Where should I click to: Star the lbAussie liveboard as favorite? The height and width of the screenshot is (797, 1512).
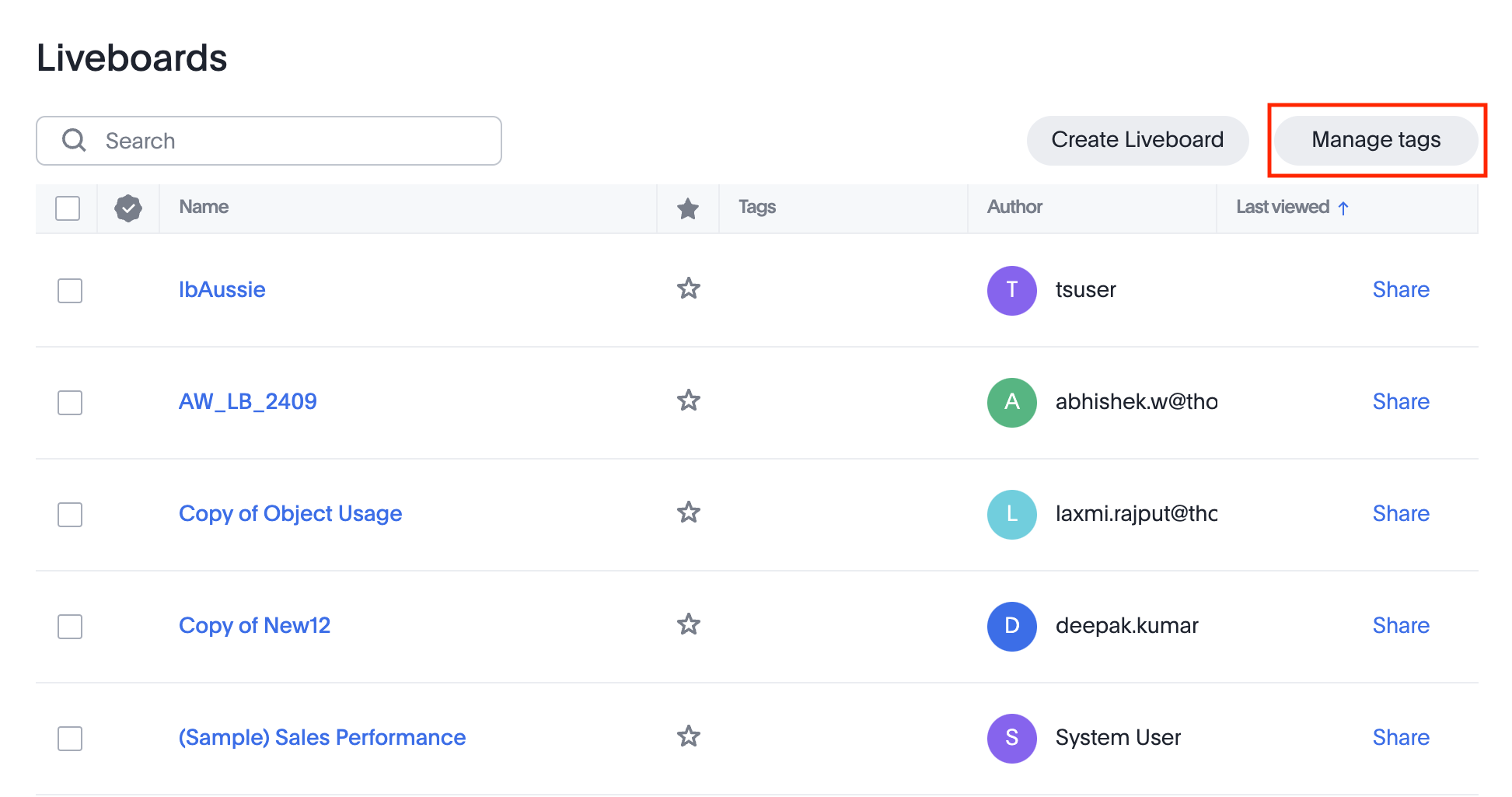pyautogui.click(x=688, y=288)
